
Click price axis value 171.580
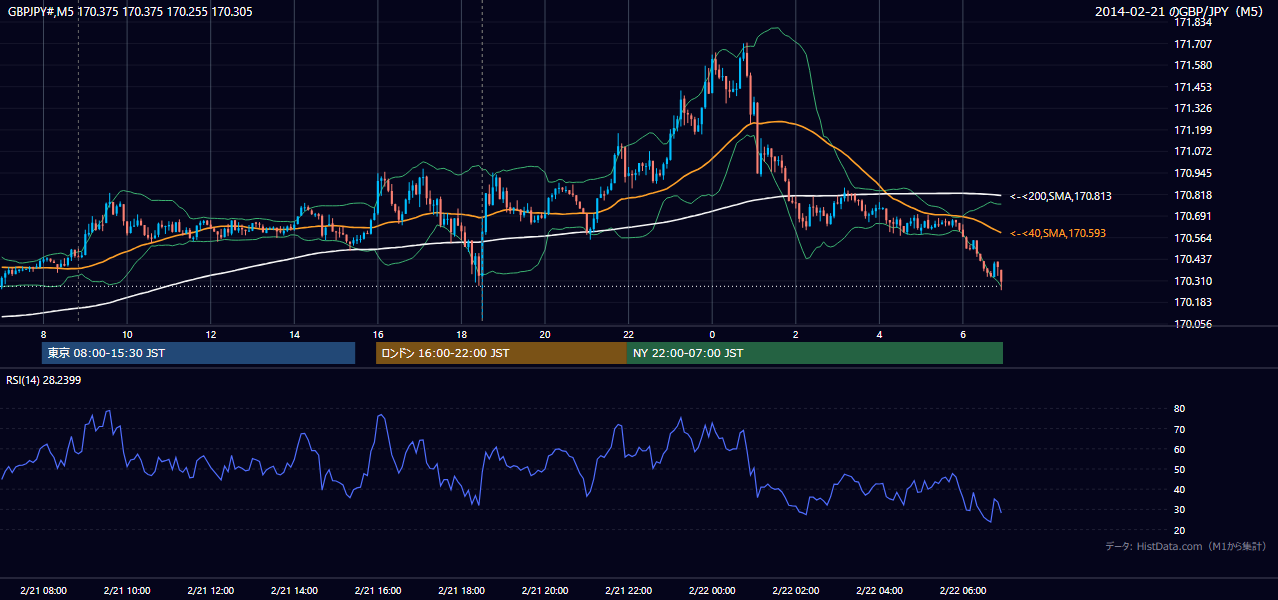pyautogui.click(x=1192, y=65)
